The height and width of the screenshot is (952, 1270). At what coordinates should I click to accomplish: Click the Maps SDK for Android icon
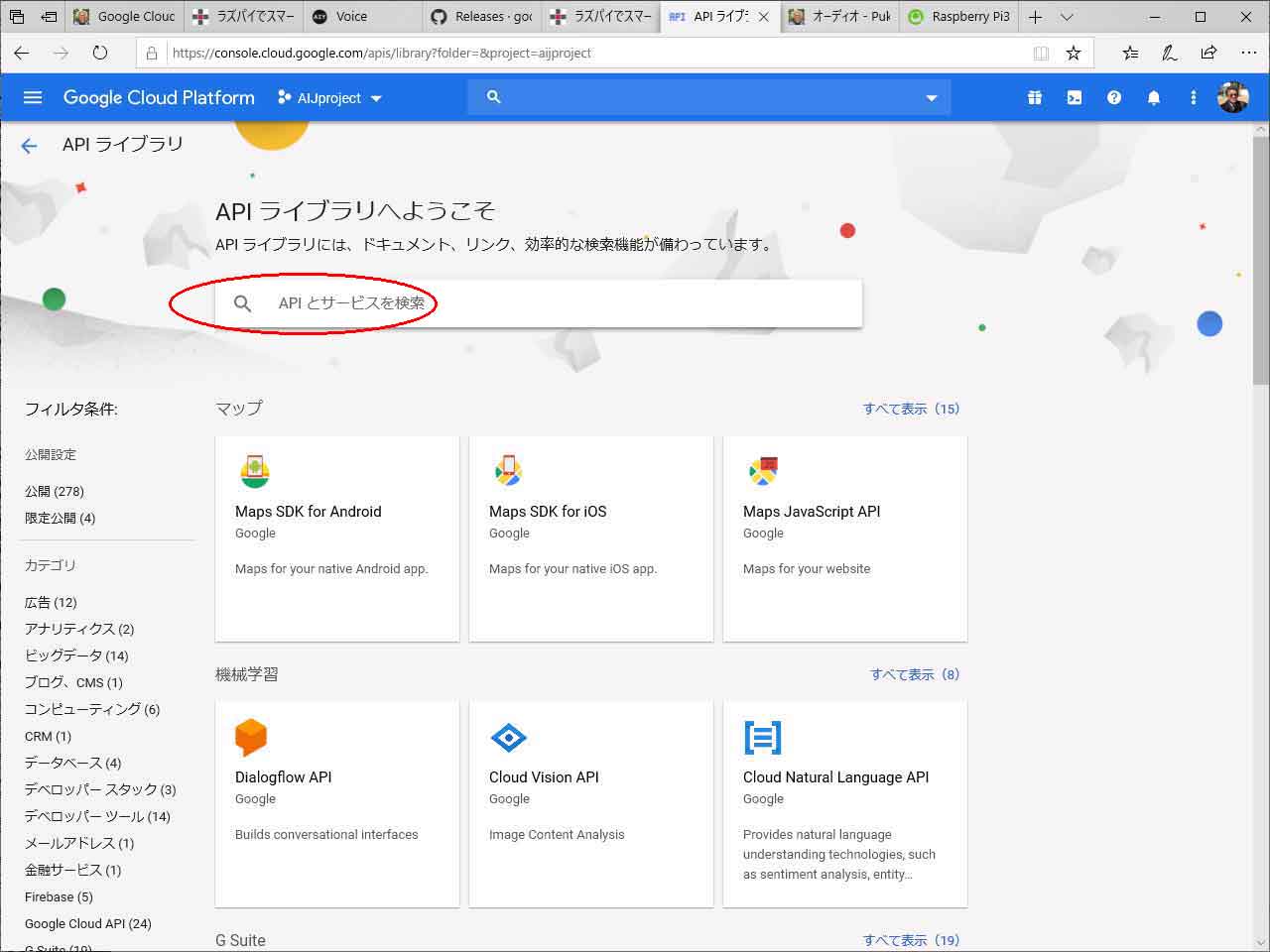(255, 471)
